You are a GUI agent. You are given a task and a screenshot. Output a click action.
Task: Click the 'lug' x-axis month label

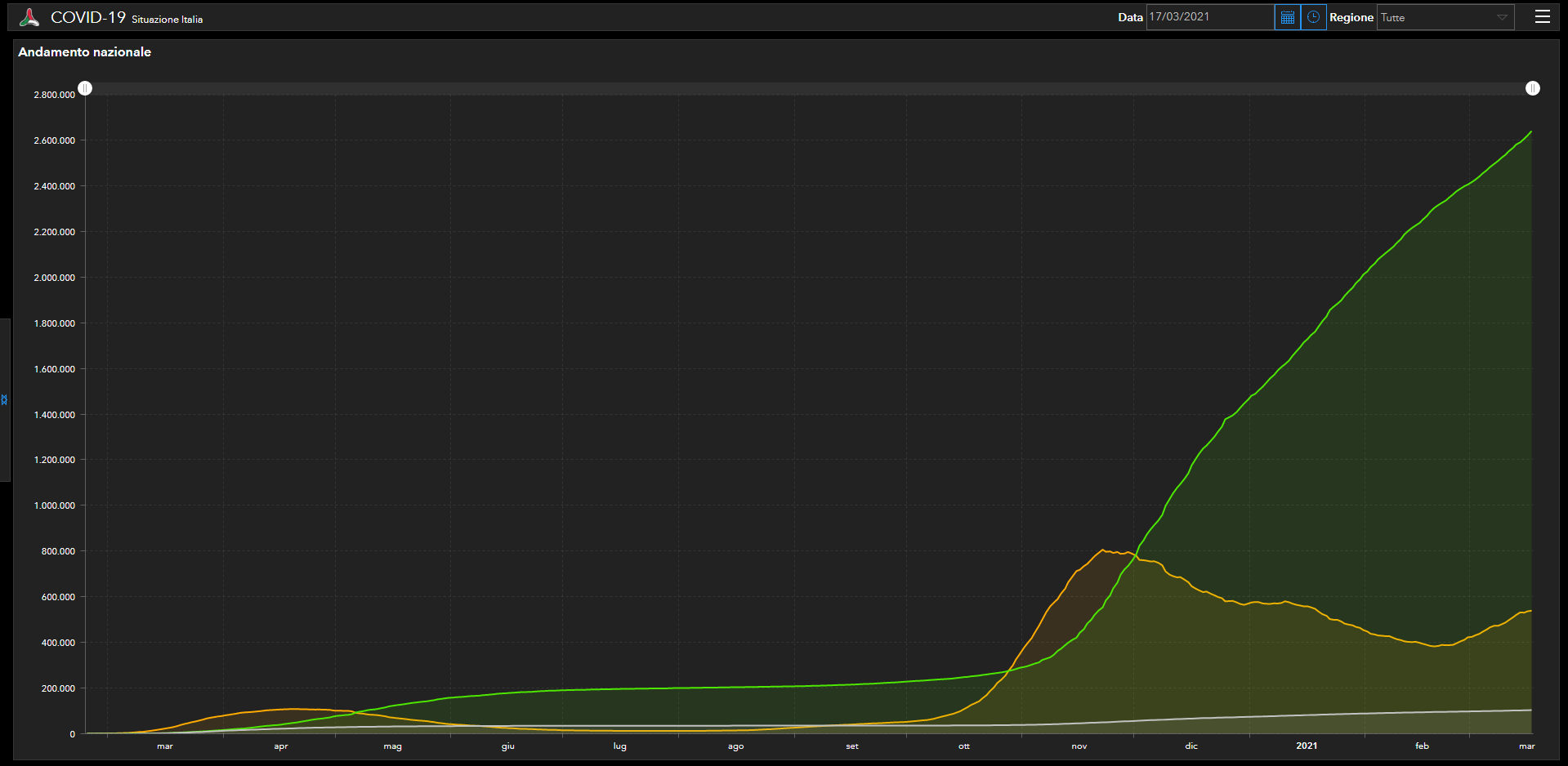[620, 746]
